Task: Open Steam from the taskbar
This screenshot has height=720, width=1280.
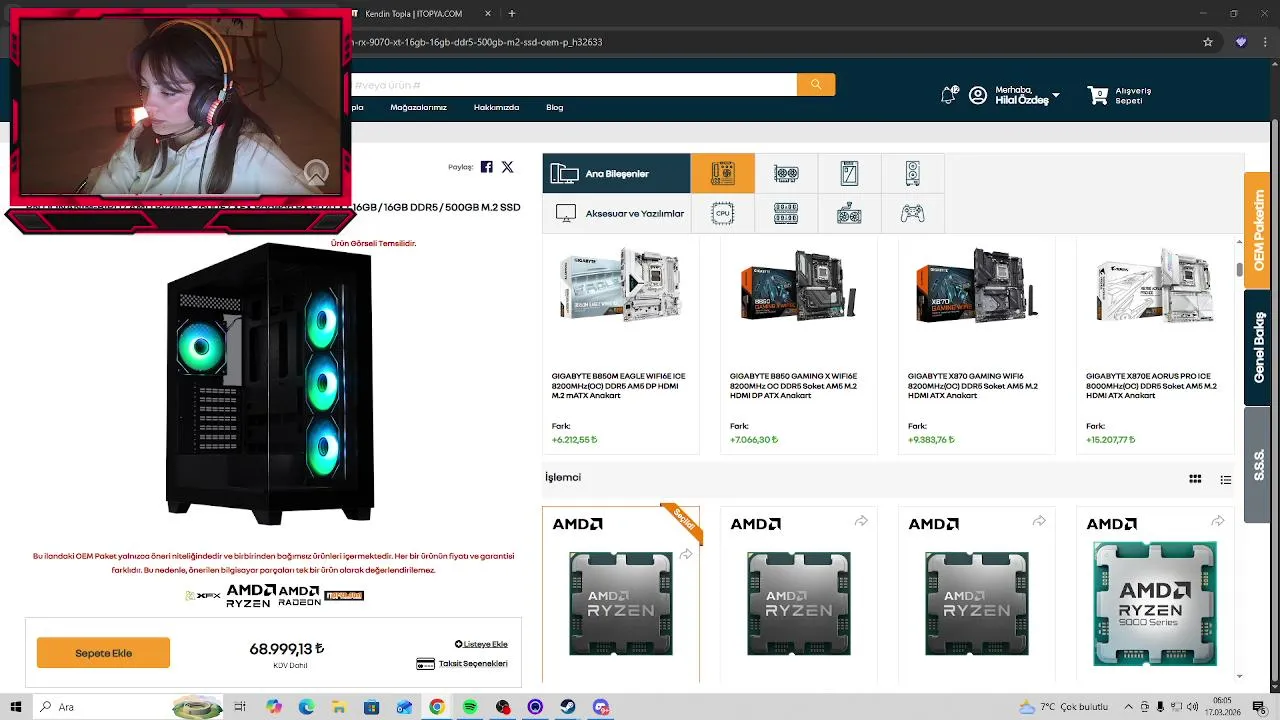Action: point(568,707)
